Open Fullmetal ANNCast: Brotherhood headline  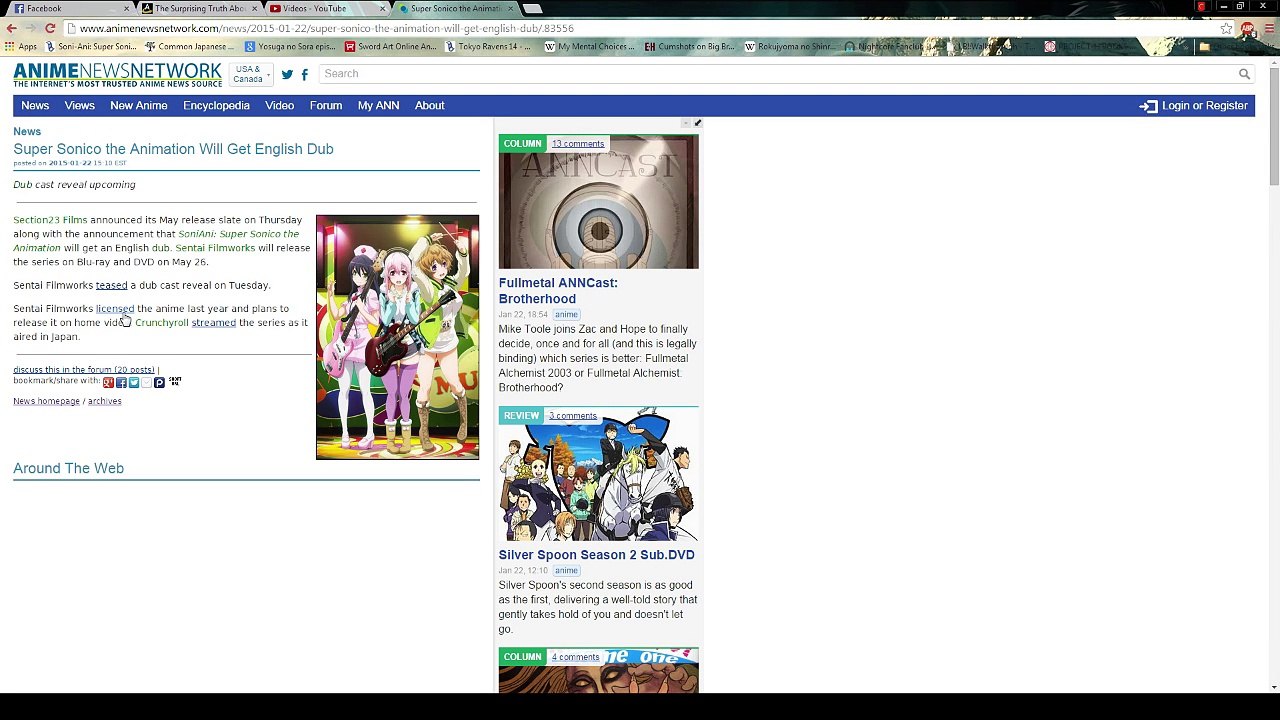tap(558, 291)
